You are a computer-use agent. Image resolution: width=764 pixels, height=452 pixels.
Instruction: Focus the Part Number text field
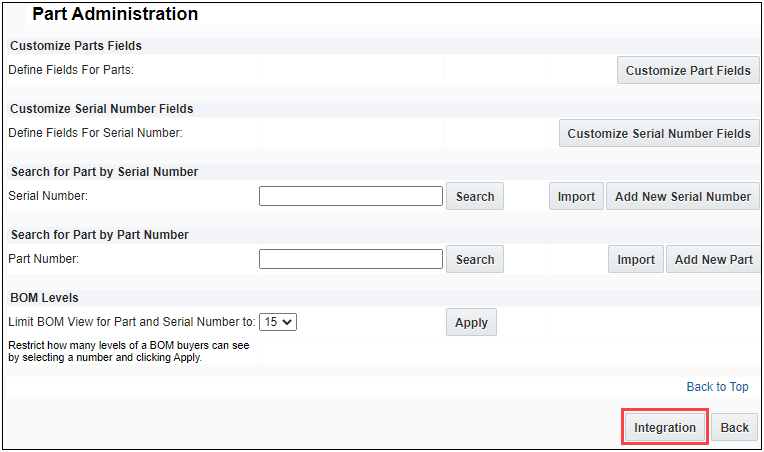[x=350, y=260]
